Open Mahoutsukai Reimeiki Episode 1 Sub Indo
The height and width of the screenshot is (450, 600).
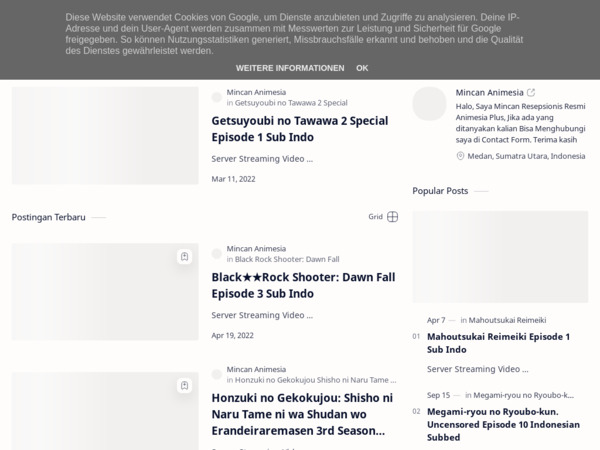[499, 343]
